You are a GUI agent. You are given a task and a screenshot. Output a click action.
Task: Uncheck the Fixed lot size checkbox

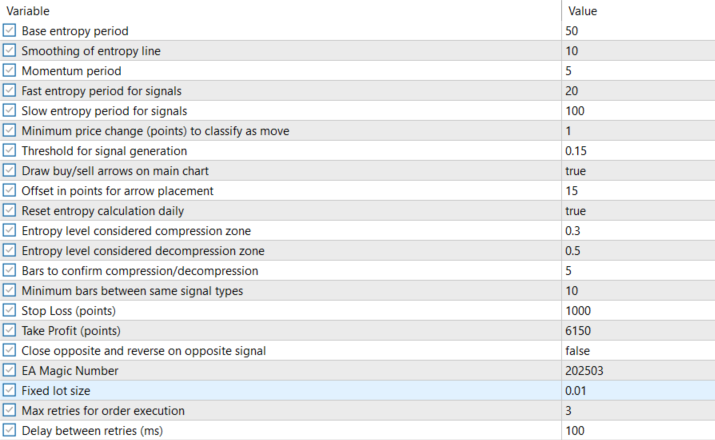(10, 391)
